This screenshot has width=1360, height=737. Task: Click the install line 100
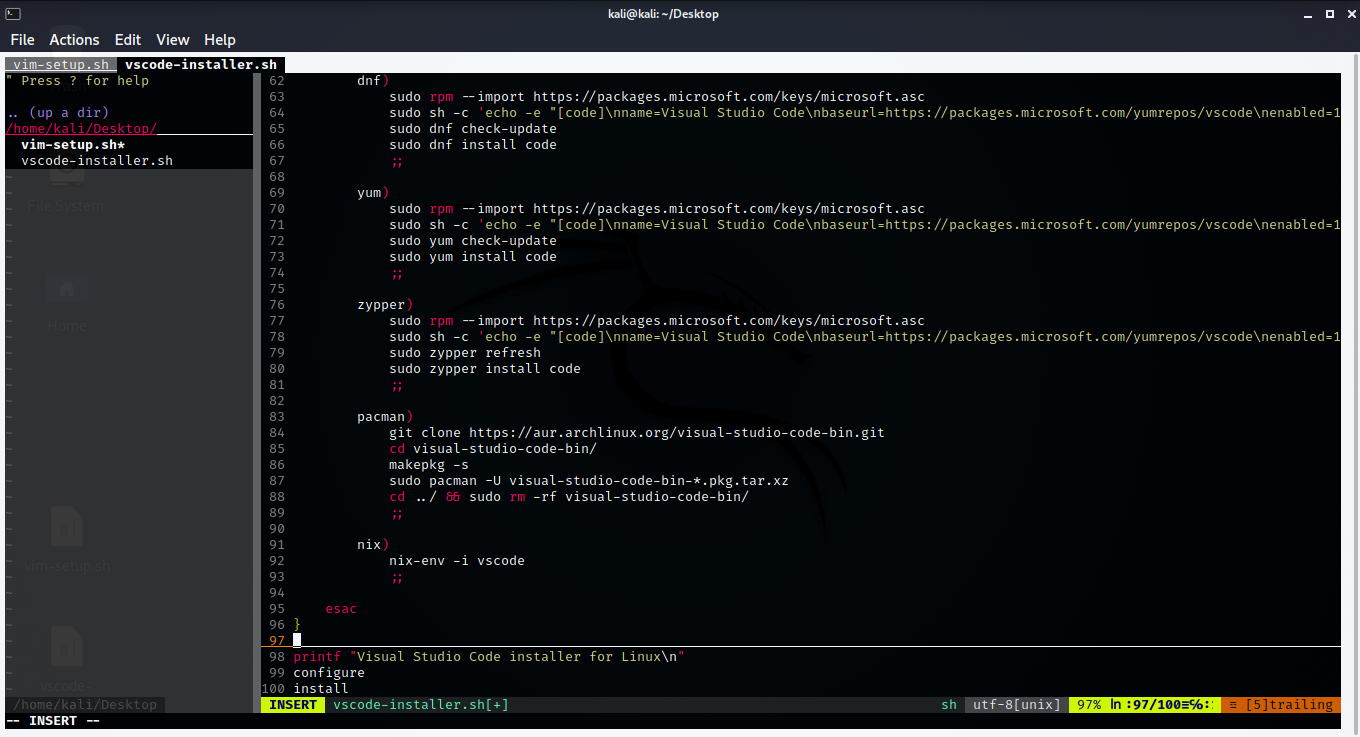tap(321, 689)
